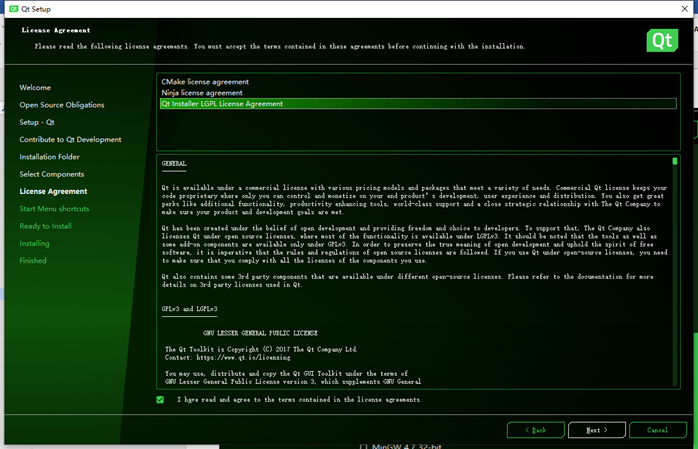Check the license agreement acceptance checkbox
The image size is (698, 449).
click(x=160, y=400)
